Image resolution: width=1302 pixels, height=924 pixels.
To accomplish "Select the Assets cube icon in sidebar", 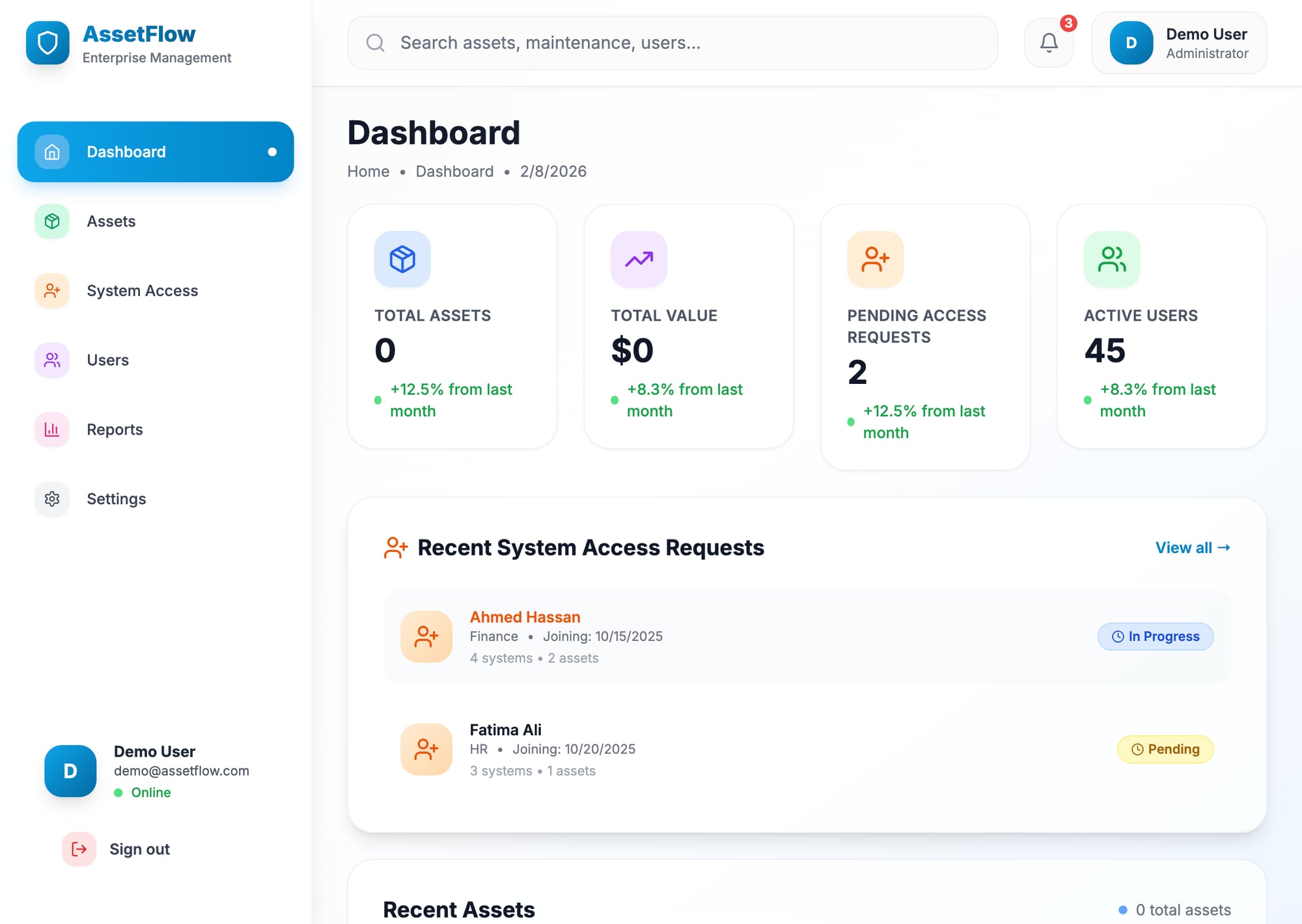I will coord(51,221).
